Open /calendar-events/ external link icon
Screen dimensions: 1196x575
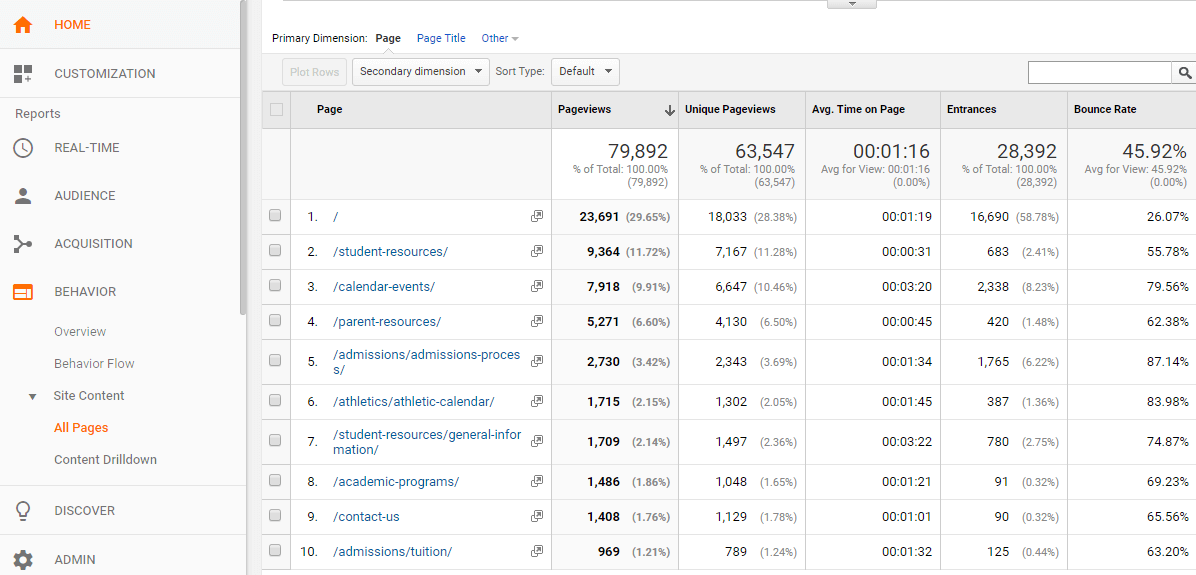click(x=537, y=286)
